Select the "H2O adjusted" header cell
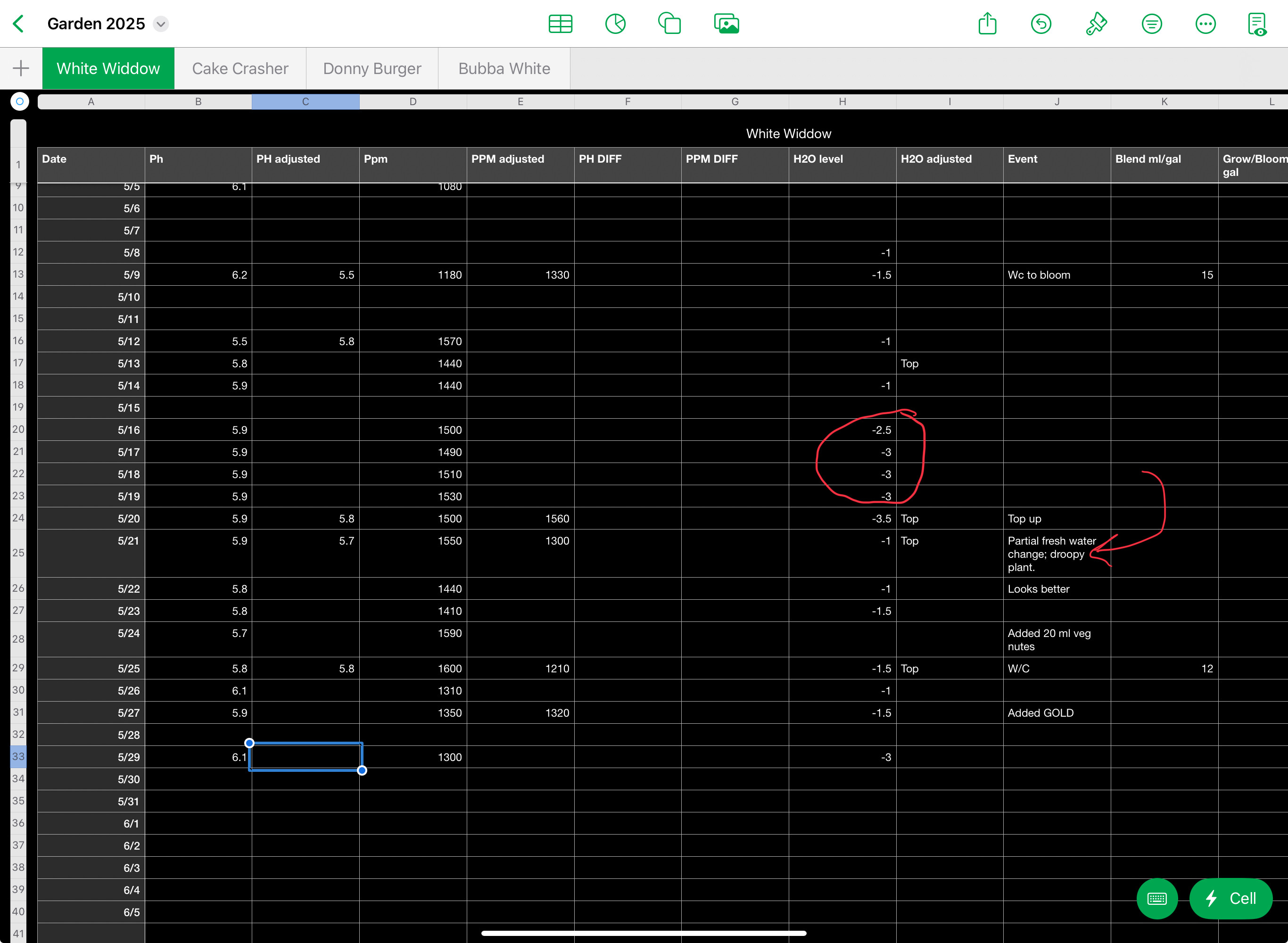 point(949,165)
